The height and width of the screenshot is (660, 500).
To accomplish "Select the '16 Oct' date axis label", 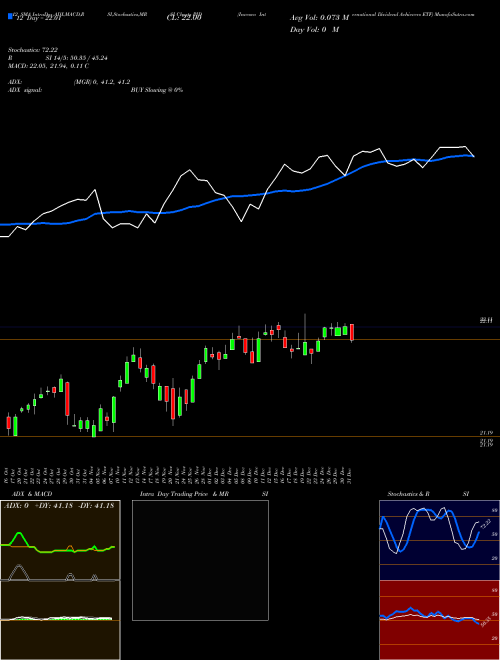I will [8, 475].
